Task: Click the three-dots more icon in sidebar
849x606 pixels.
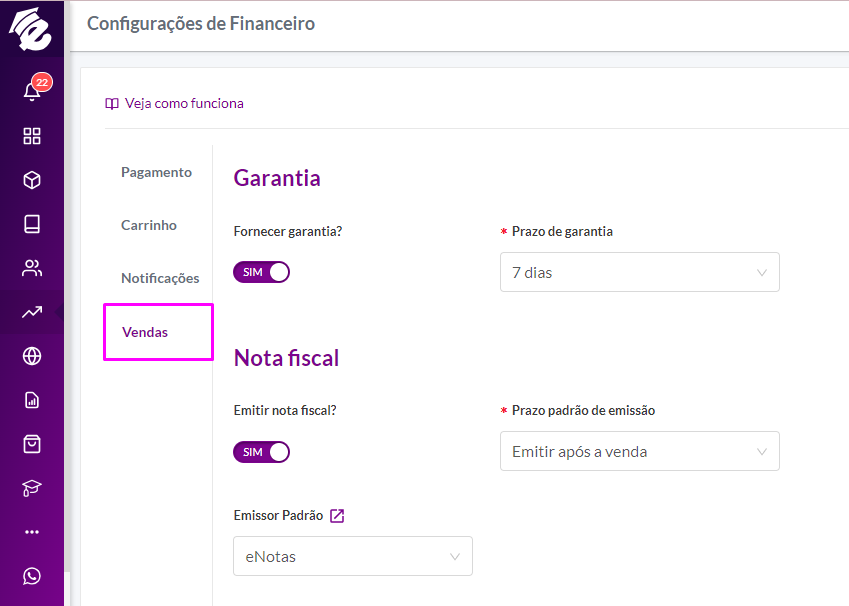Action: (x=32, y=532)
